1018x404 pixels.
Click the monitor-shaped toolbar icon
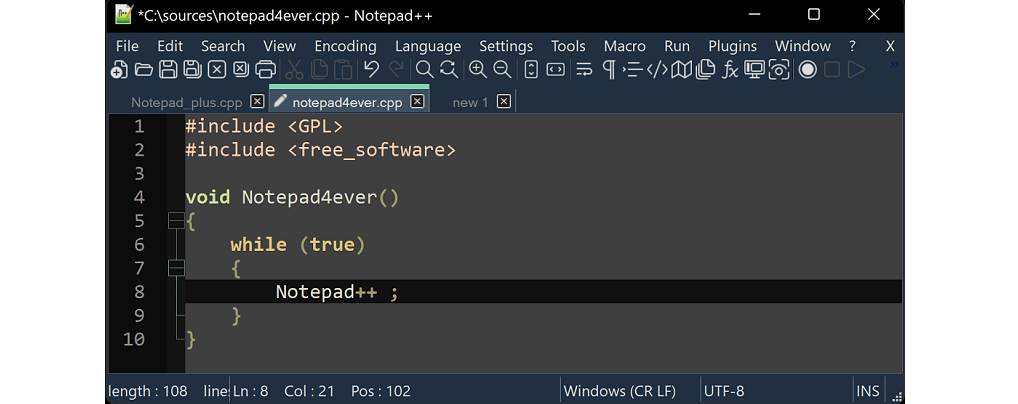pyautogui.click(x=754, y=69)
